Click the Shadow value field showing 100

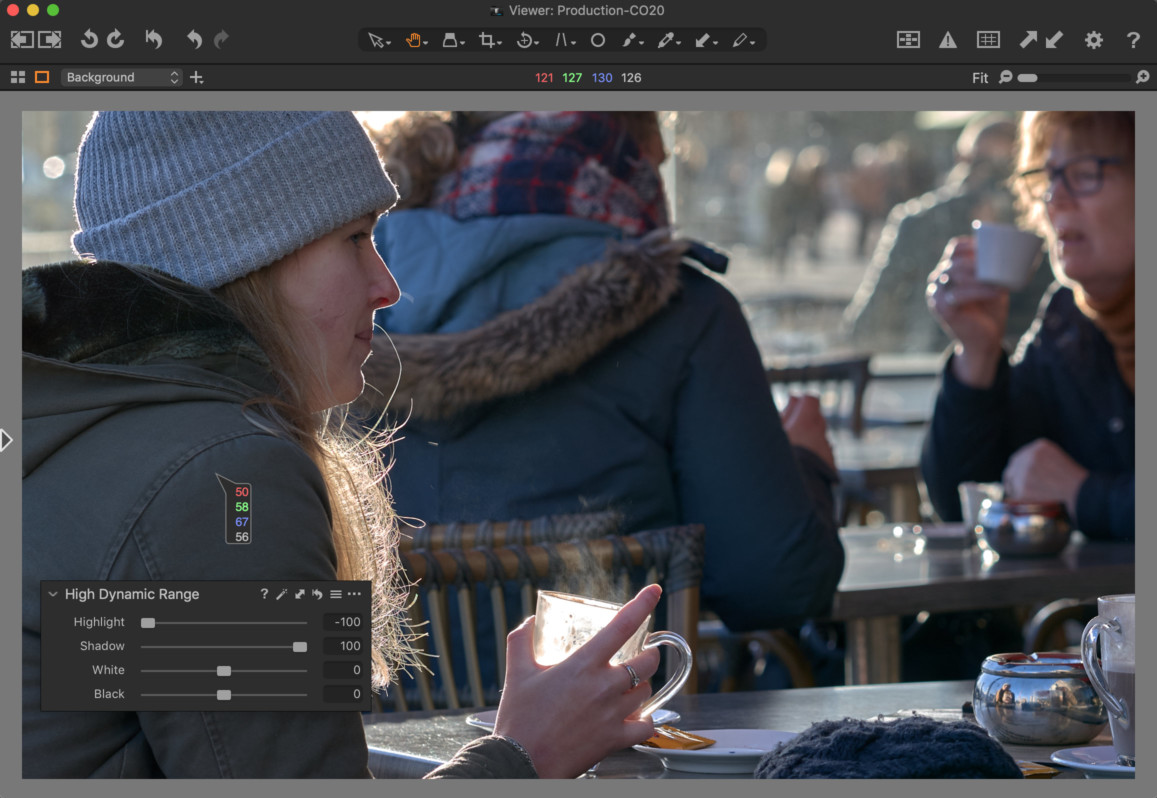click(x=345, y=646)
